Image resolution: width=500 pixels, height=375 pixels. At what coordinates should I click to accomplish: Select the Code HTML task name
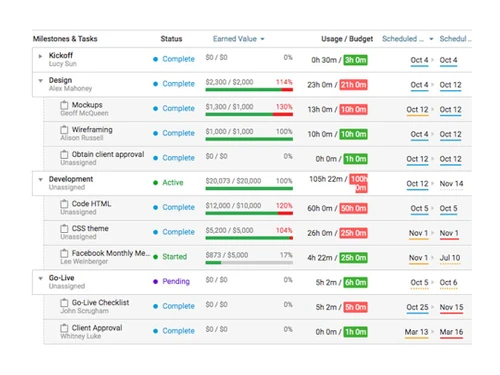91,204
